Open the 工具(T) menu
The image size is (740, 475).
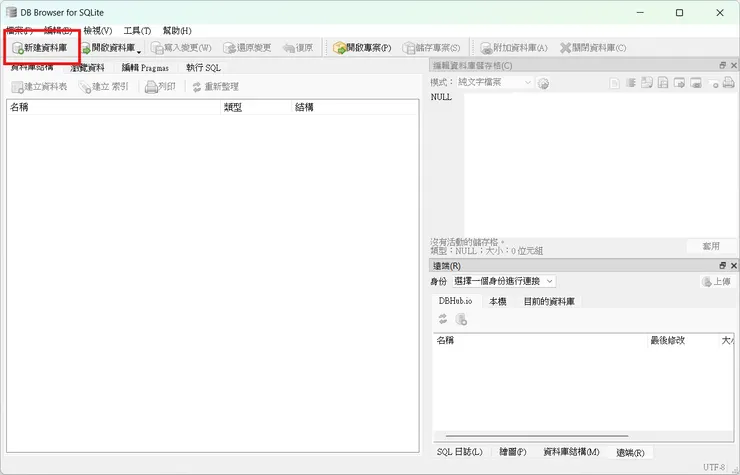click(x=137, y=31)
